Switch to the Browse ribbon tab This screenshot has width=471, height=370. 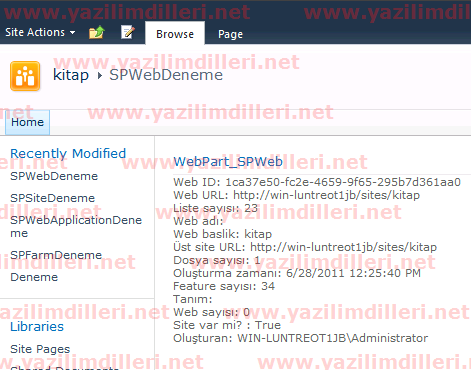(175, 34)
